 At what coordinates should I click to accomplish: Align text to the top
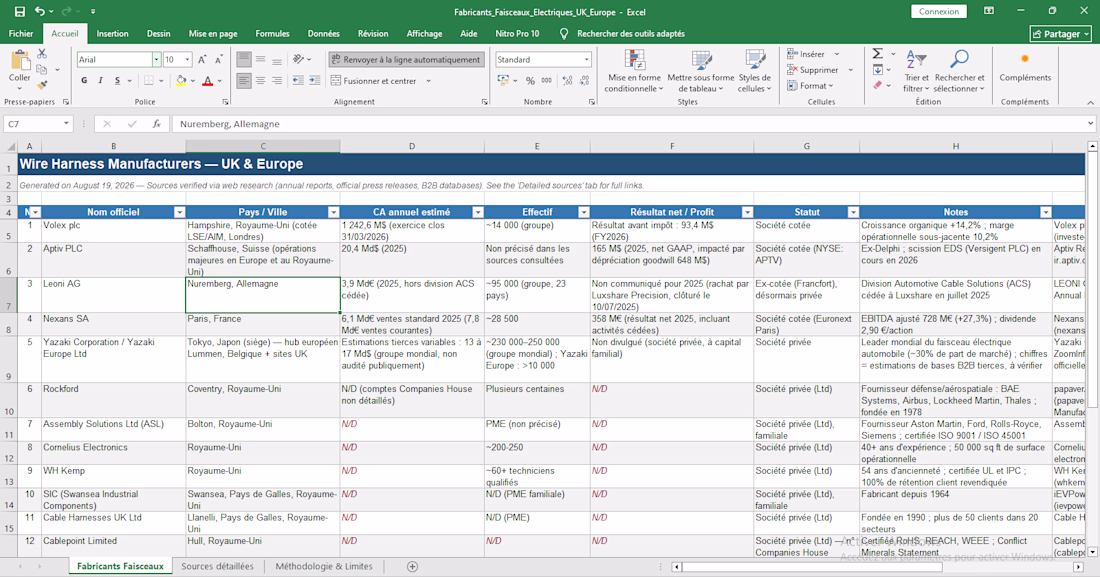click(x=243, y=60)
